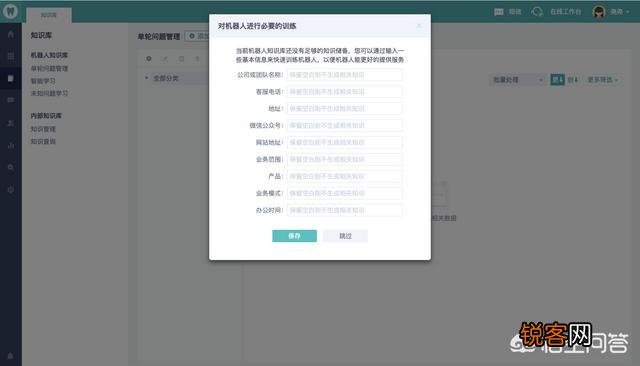Click the 机器人知识库 section heading
The width and height of the screenshot is (640, 366).
pos(49,55)
